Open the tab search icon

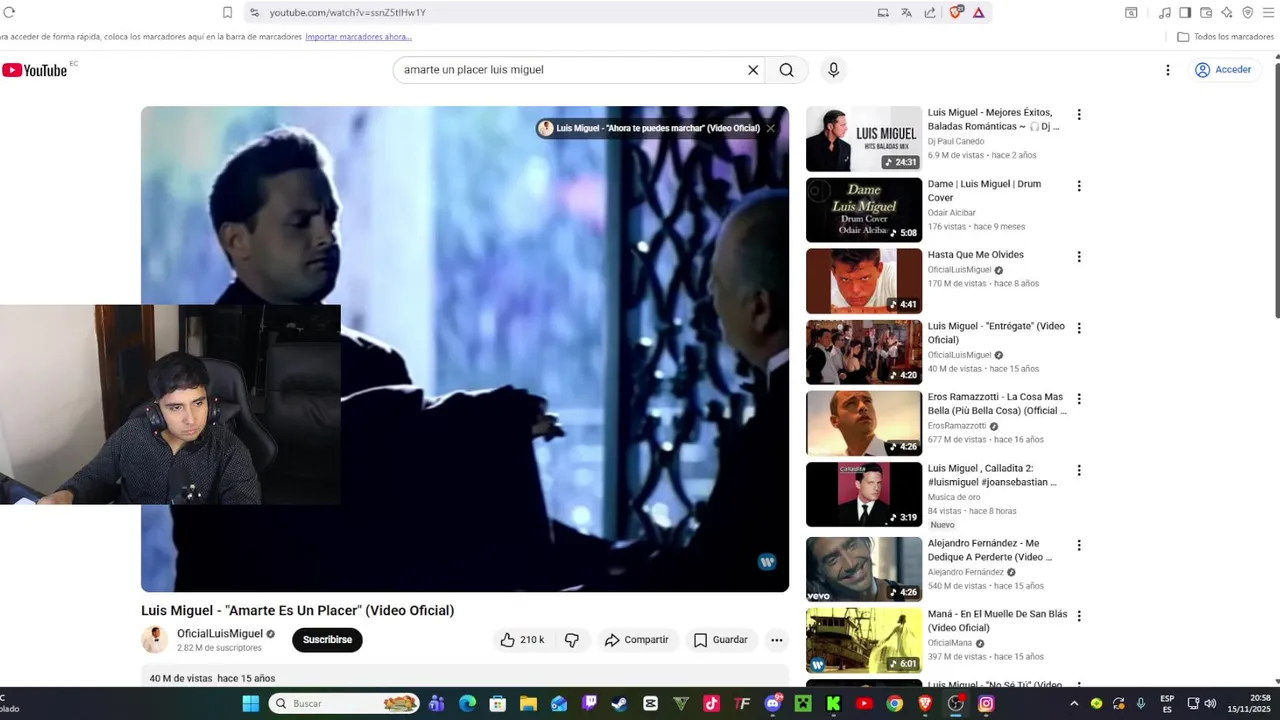pos(1131,12)
